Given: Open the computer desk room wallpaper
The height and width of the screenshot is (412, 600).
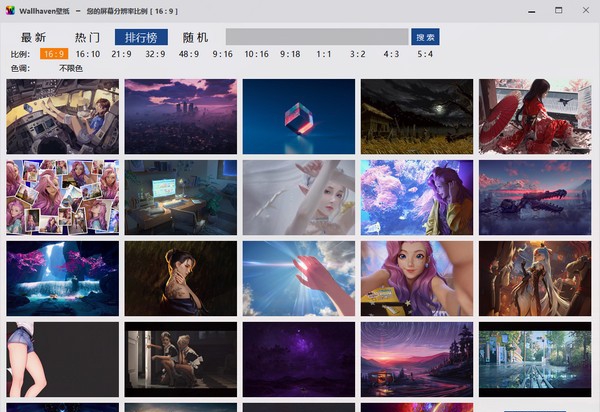Looking at the screenshot, I should pyautogui.click(x=181, y=197).
